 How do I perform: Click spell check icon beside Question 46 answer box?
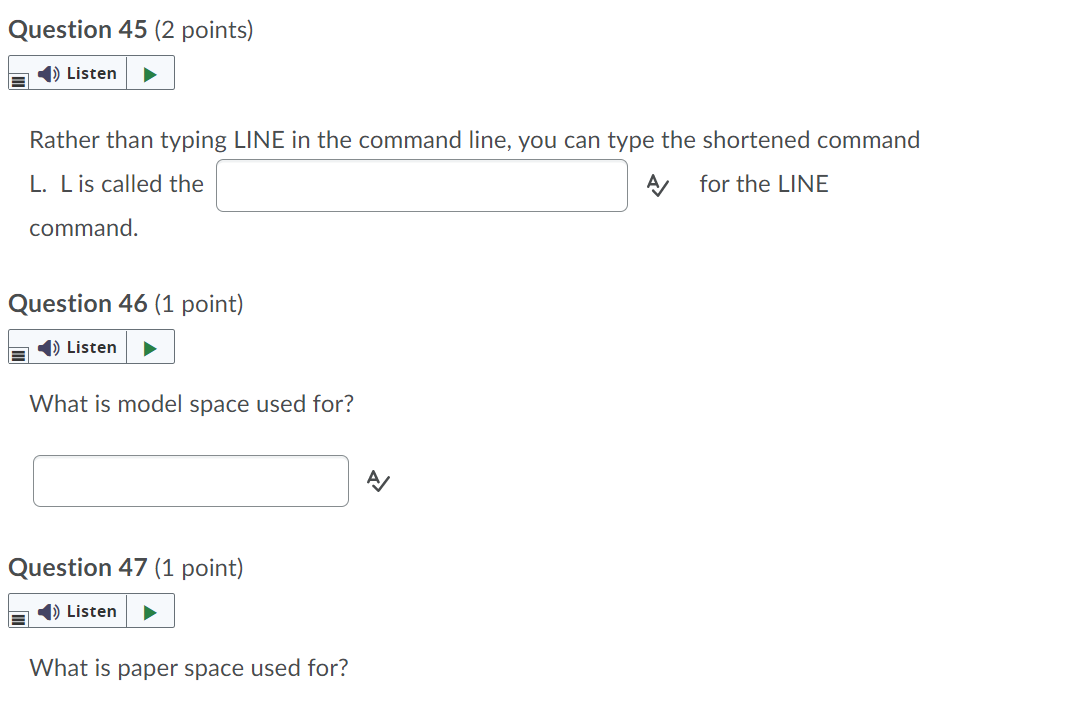377,481
